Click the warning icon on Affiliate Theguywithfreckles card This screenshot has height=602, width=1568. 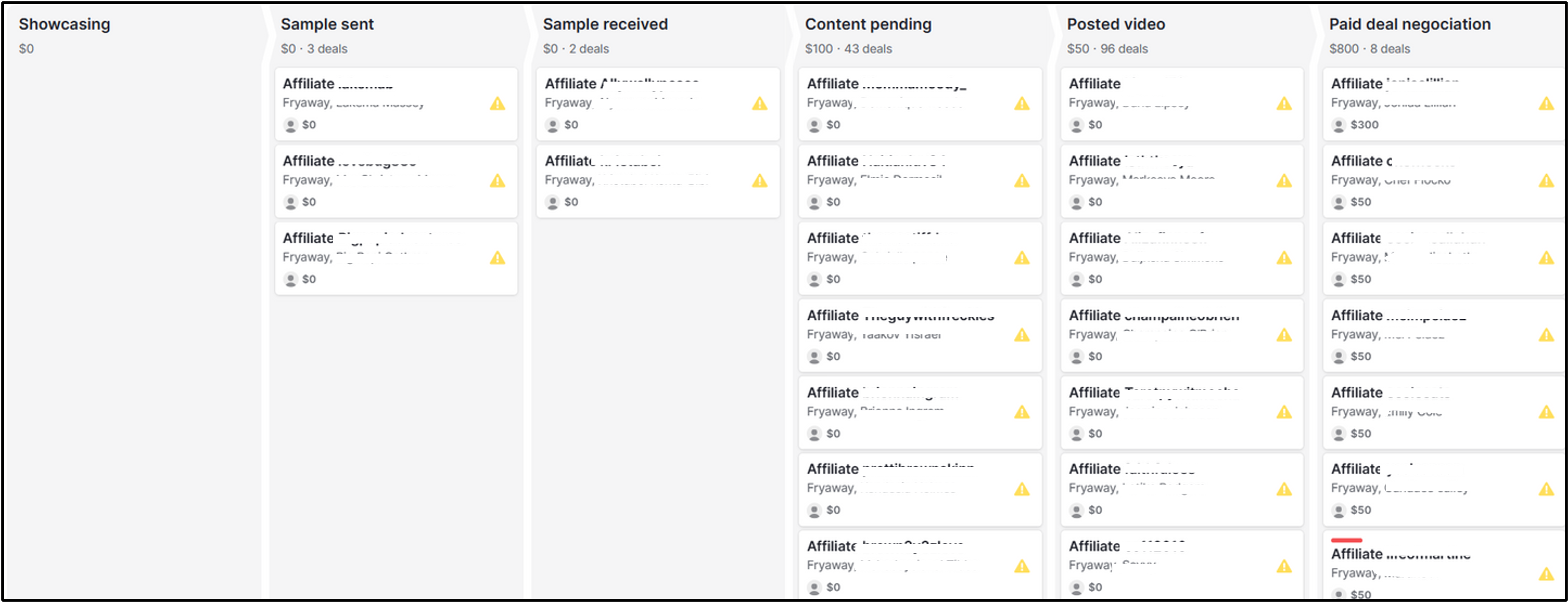pos(1022,335)
